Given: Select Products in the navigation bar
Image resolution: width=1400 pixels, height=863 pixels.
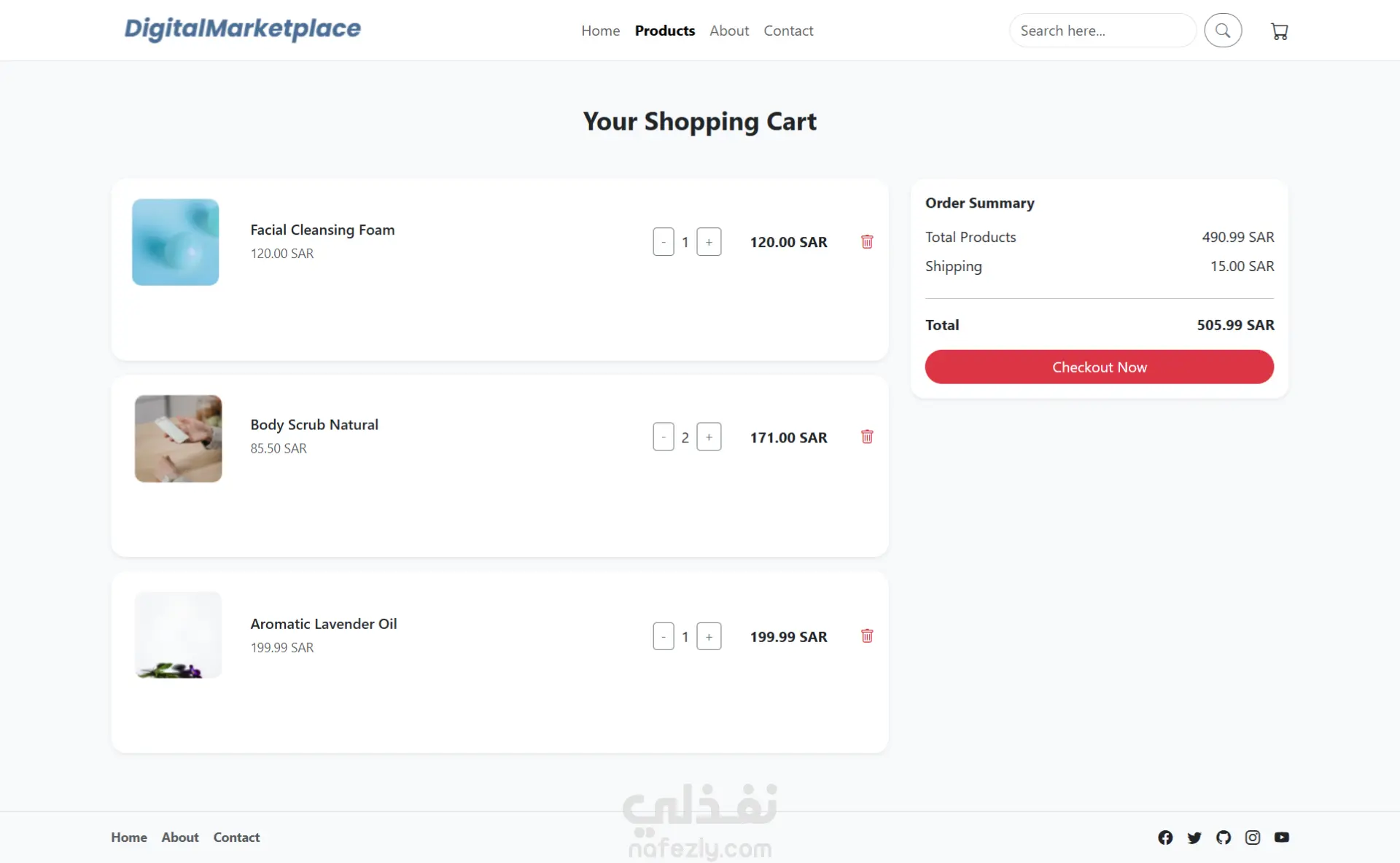Looking at the screenshot, I should click(664, 31).
